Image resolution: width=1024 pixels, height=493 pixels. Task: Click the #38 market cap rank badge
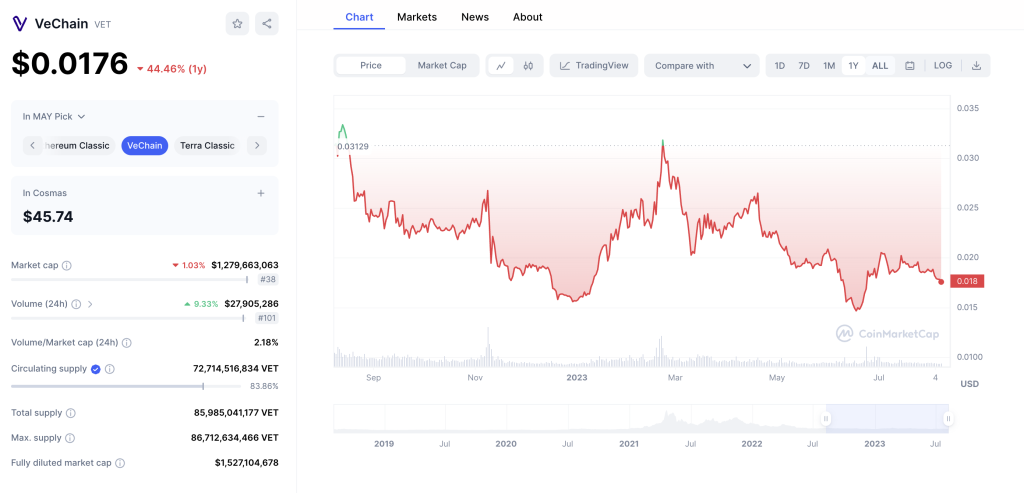(x=268, y=279)
